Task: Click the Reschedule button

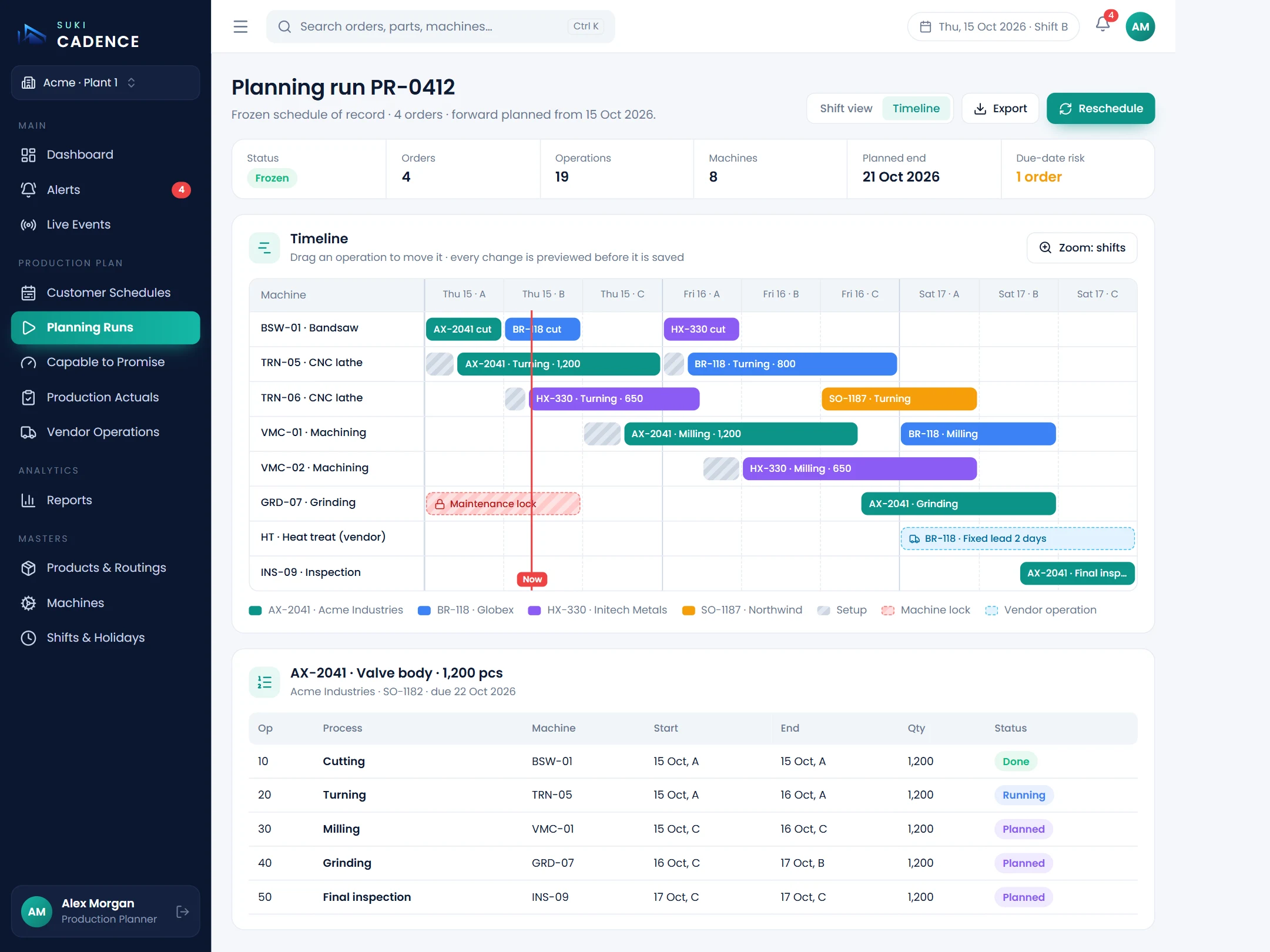Action: coord(1100,109)
